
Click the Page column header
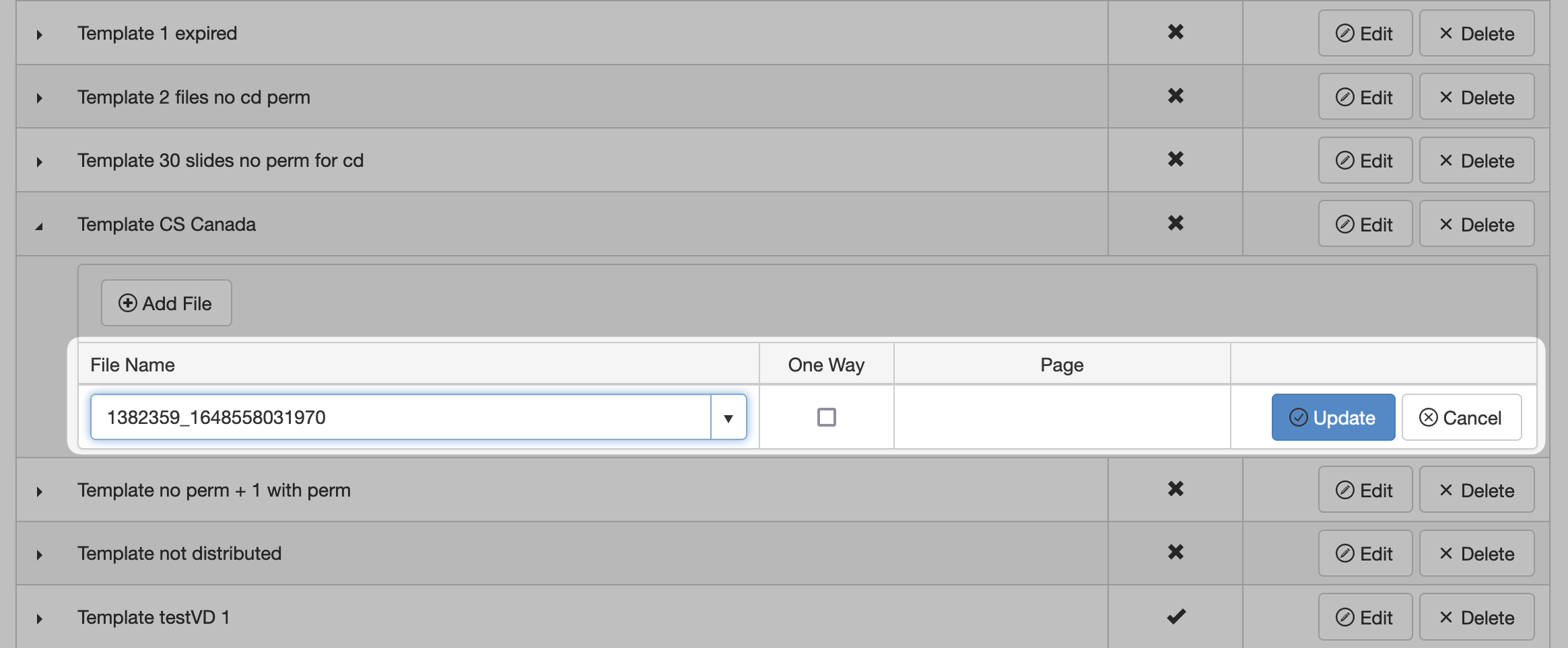[x=1062, y=365]
